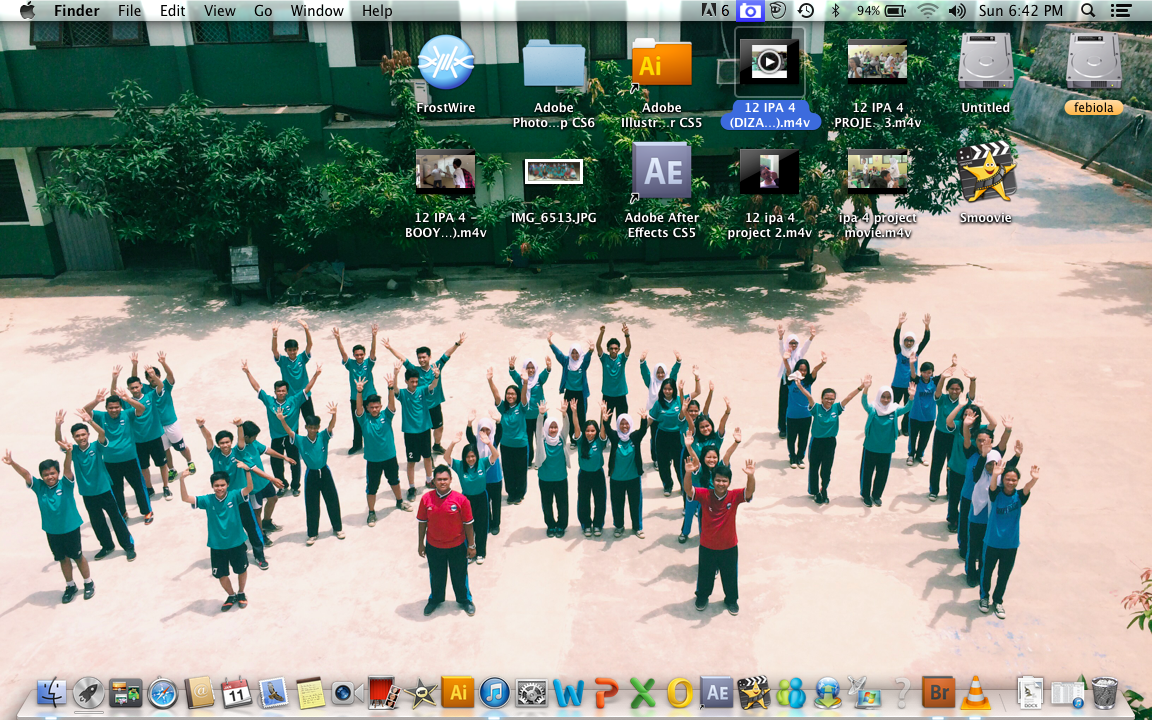
Task: Open iCal calendar in the Dock
Action: point(236,693)
